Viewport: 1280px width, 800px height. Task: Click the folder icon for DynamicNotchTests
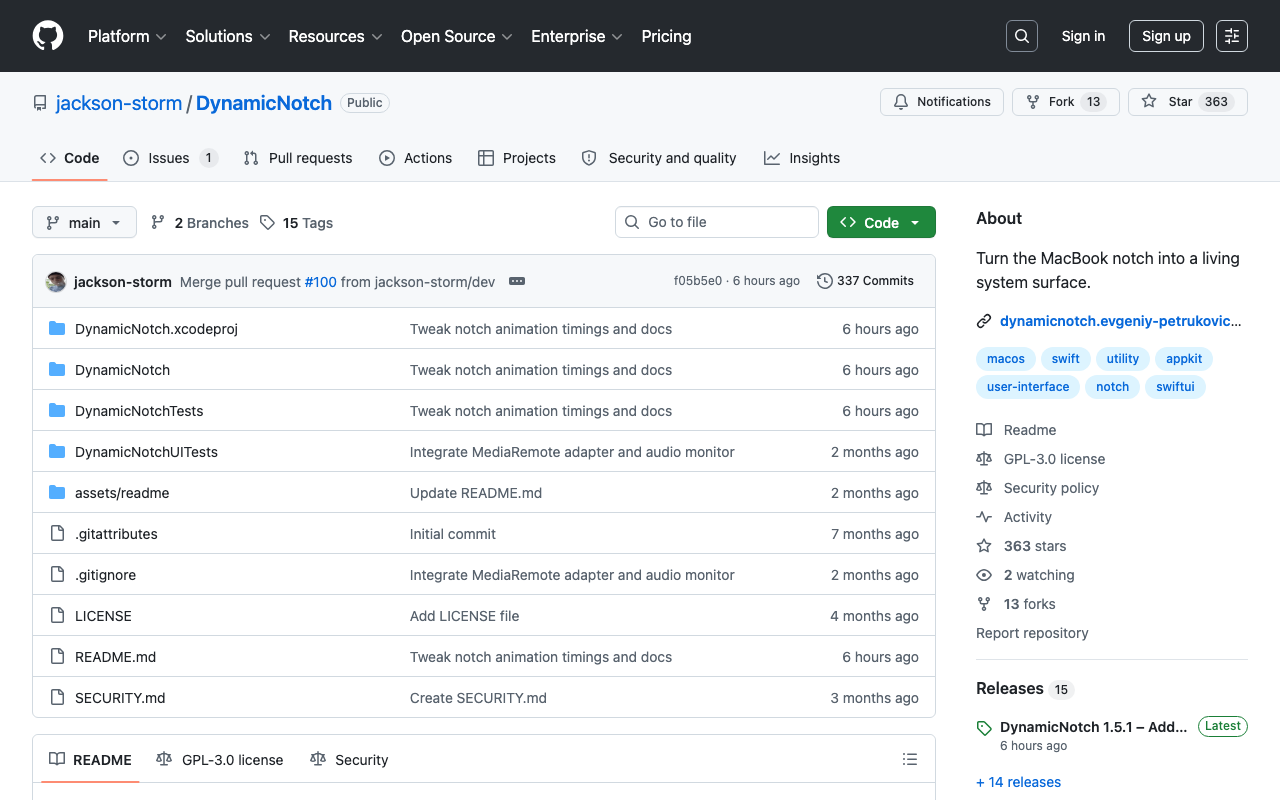point(57,411)
